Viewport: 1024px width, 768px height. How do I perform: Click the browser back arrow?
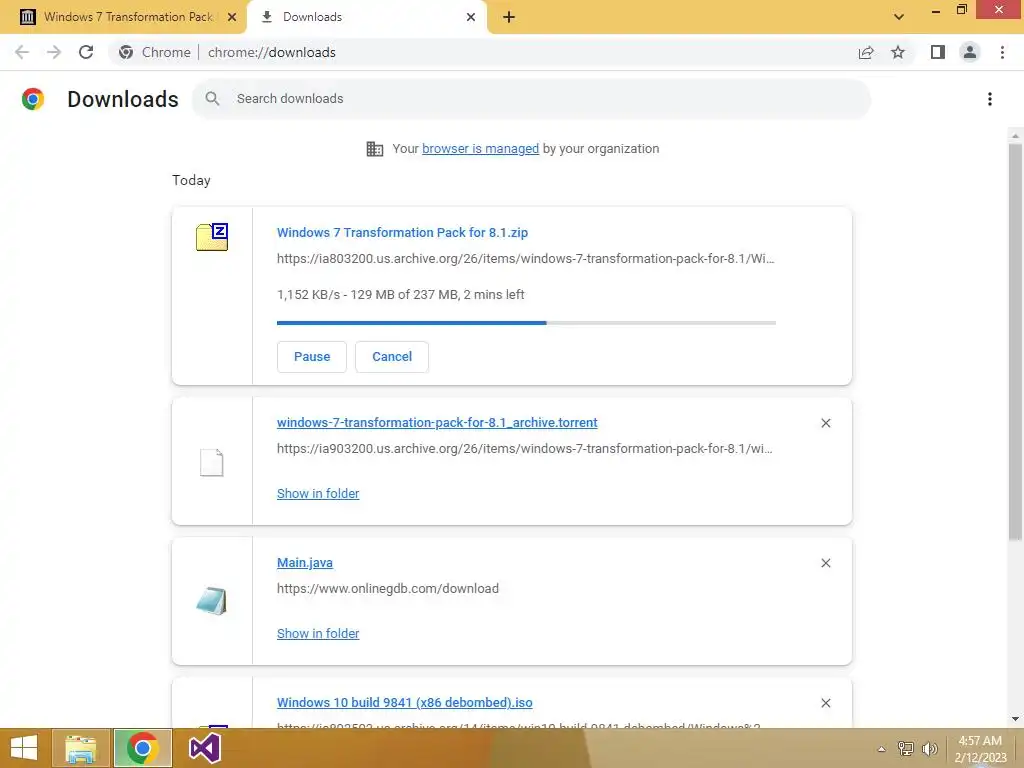click(22, 52)
